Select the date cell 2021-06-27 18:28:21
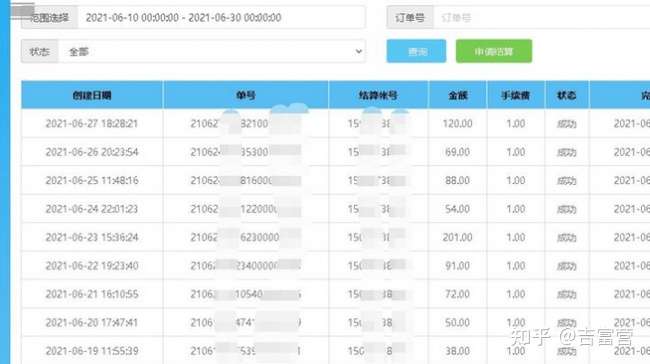650x364 pixels. [92, 124]
